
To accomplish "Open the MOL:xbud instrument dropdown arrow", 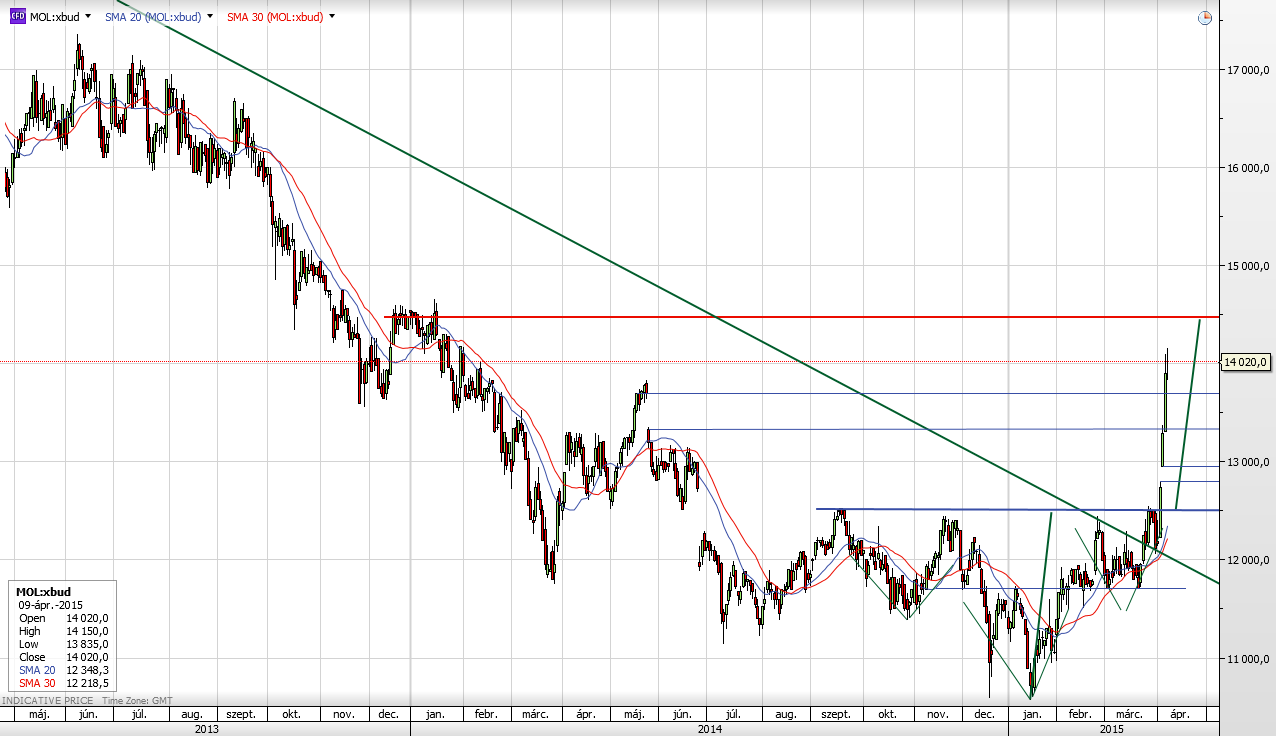I will point(89,17).
